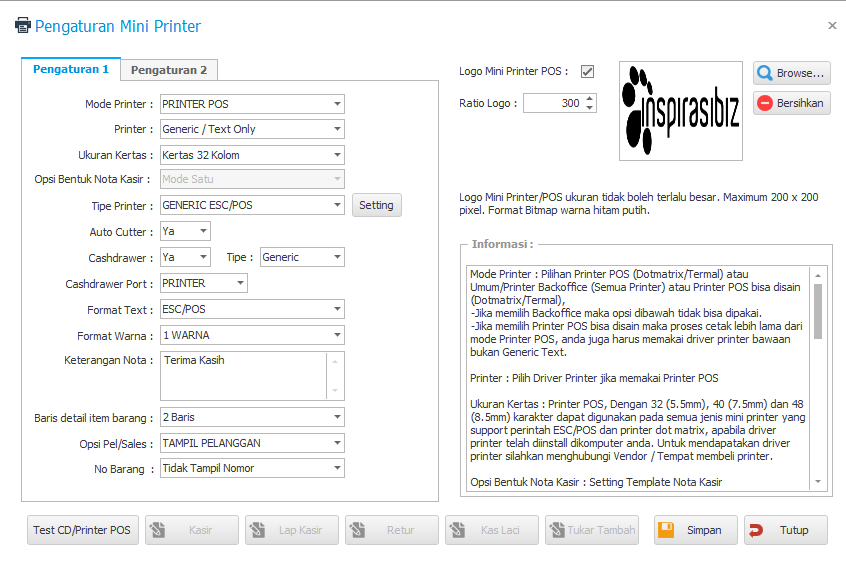Click the Browse magnifier icon
The image size is (846, 562).
coord(765,73)
